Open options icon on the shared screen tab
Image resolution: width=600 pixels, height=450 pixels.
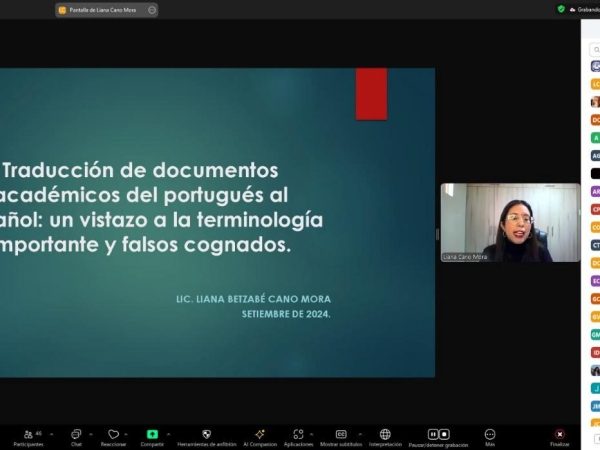click(x=152, y=10)
